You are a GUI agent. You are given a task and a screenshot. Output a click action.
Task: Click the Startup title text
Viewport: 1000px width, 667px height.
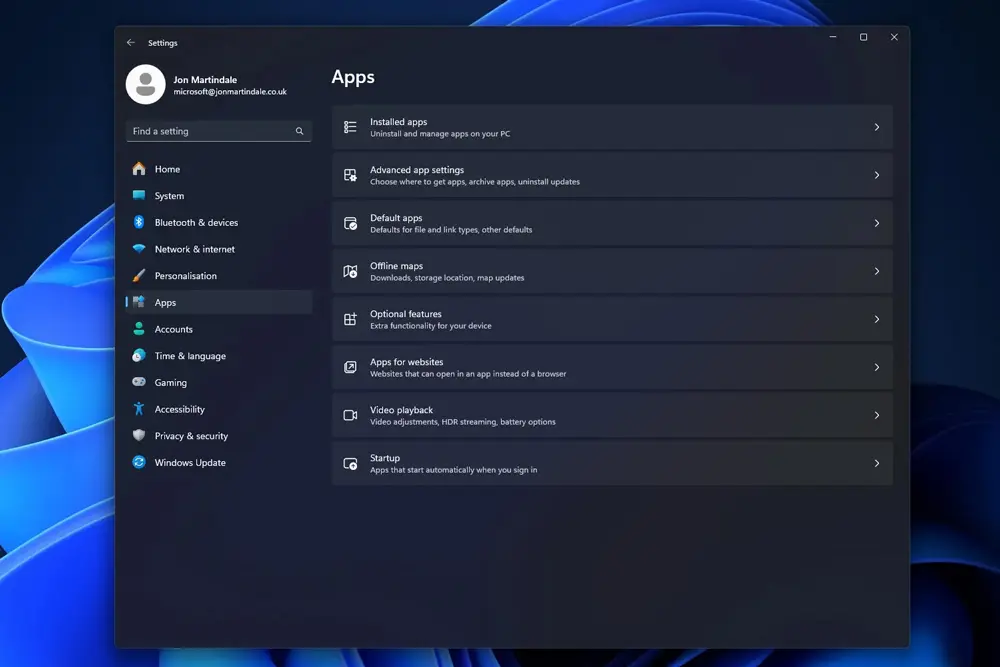[x=385, y=458]
